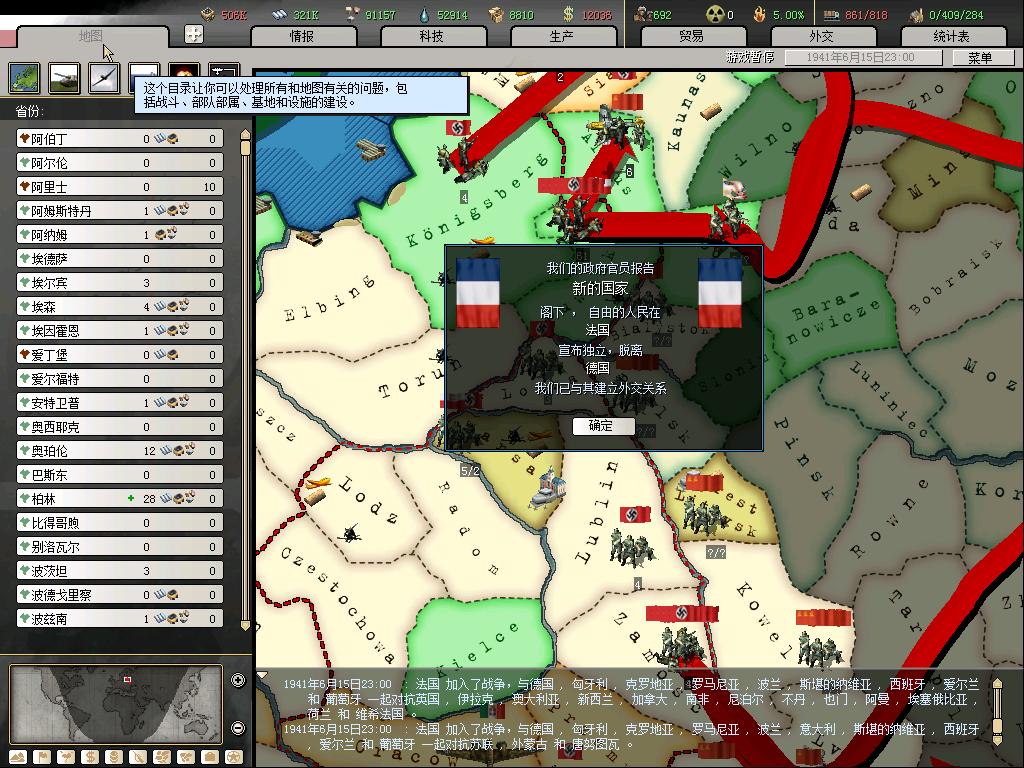
Task: Select the 巴斯东 province row
Action: tap(120, 475)
